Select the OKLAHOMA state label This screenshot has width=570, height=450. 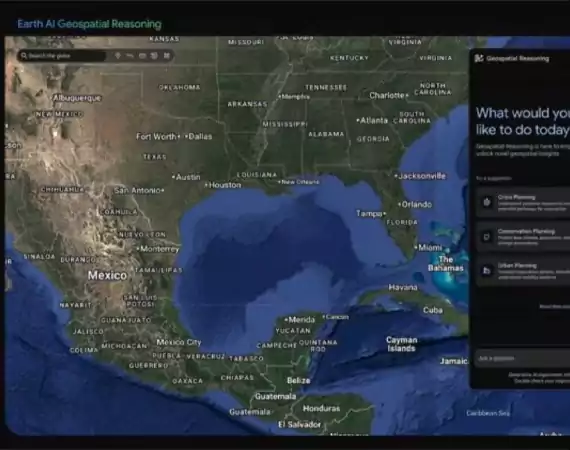pyautogui.click(x=179, y=87)
